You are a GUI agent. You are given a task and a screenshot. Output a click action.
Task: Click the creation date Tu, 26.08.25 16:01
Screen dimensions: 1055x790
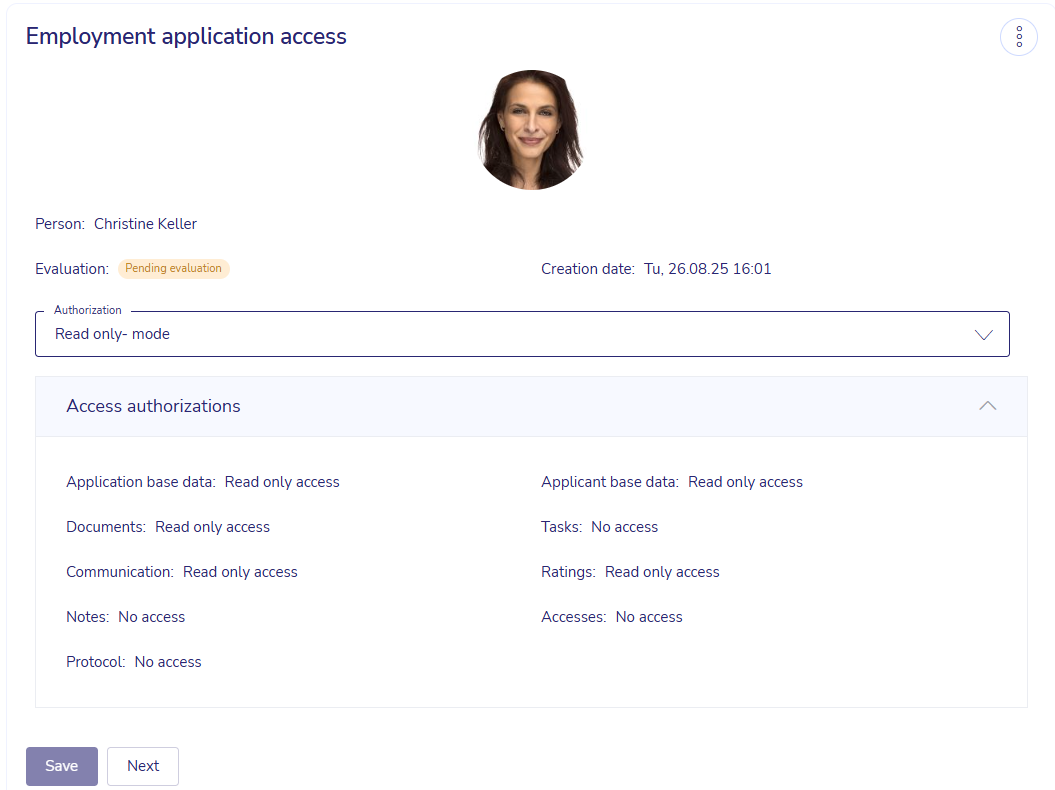pos(707,269)
